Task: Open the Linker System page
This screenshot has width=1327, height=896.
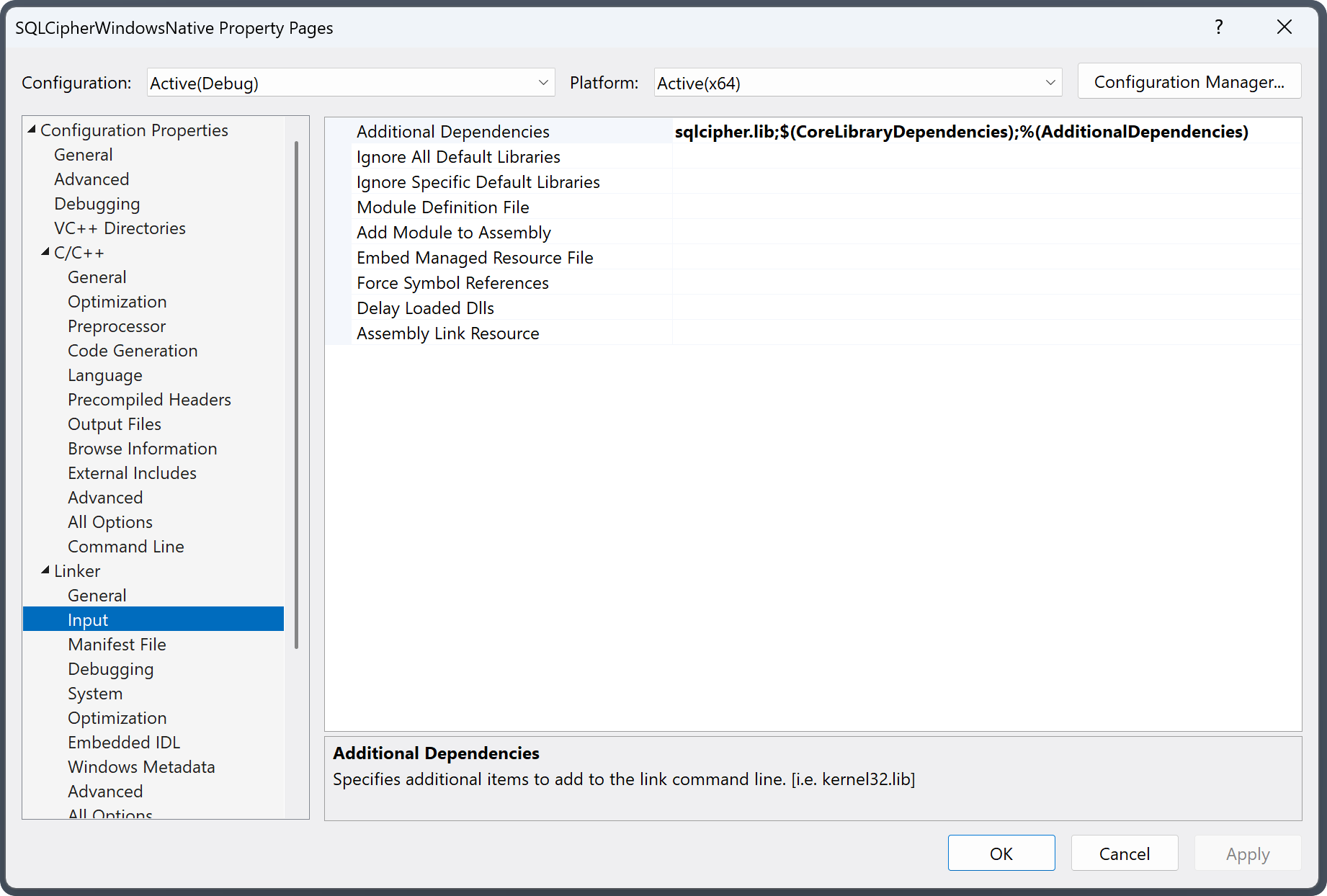Action: [x=95, y=694]
